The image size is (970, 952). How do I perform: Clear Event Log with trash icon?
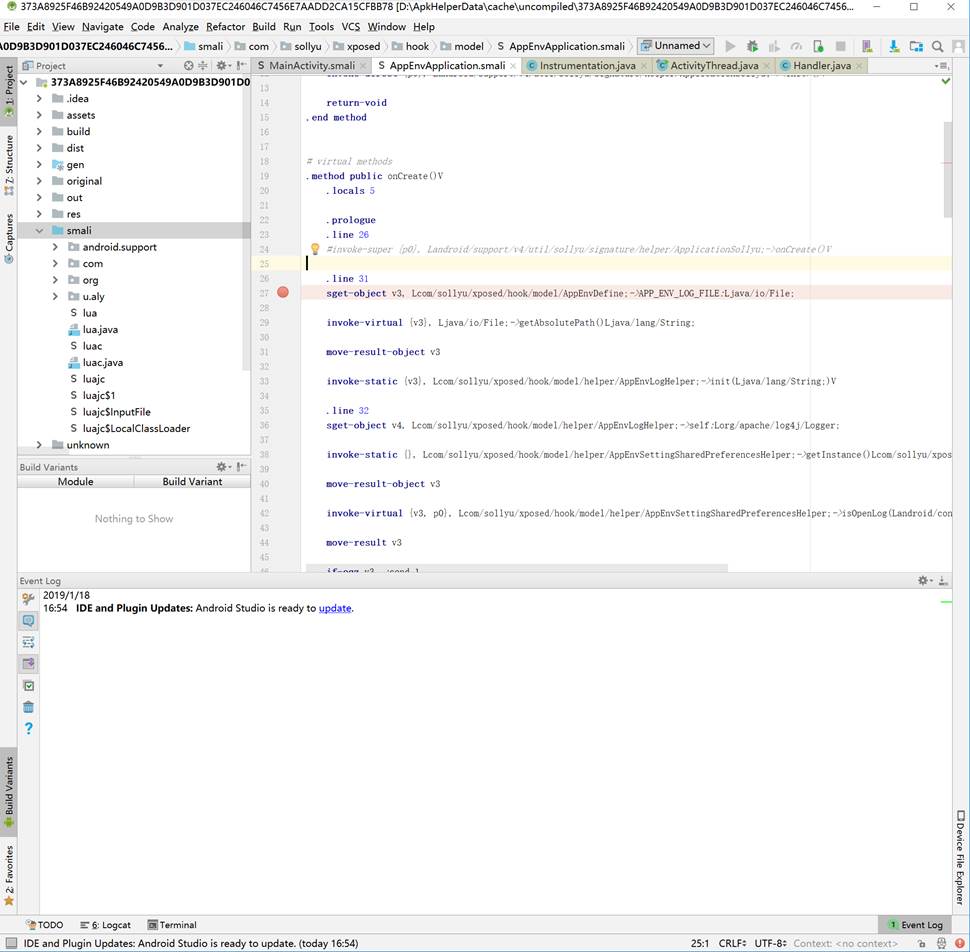(x=28, y=707)
